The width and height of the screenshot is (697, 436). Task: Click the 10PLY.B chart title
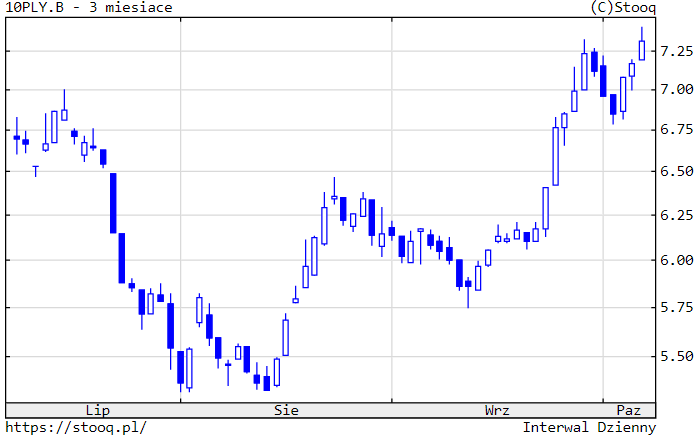(88, 8)
